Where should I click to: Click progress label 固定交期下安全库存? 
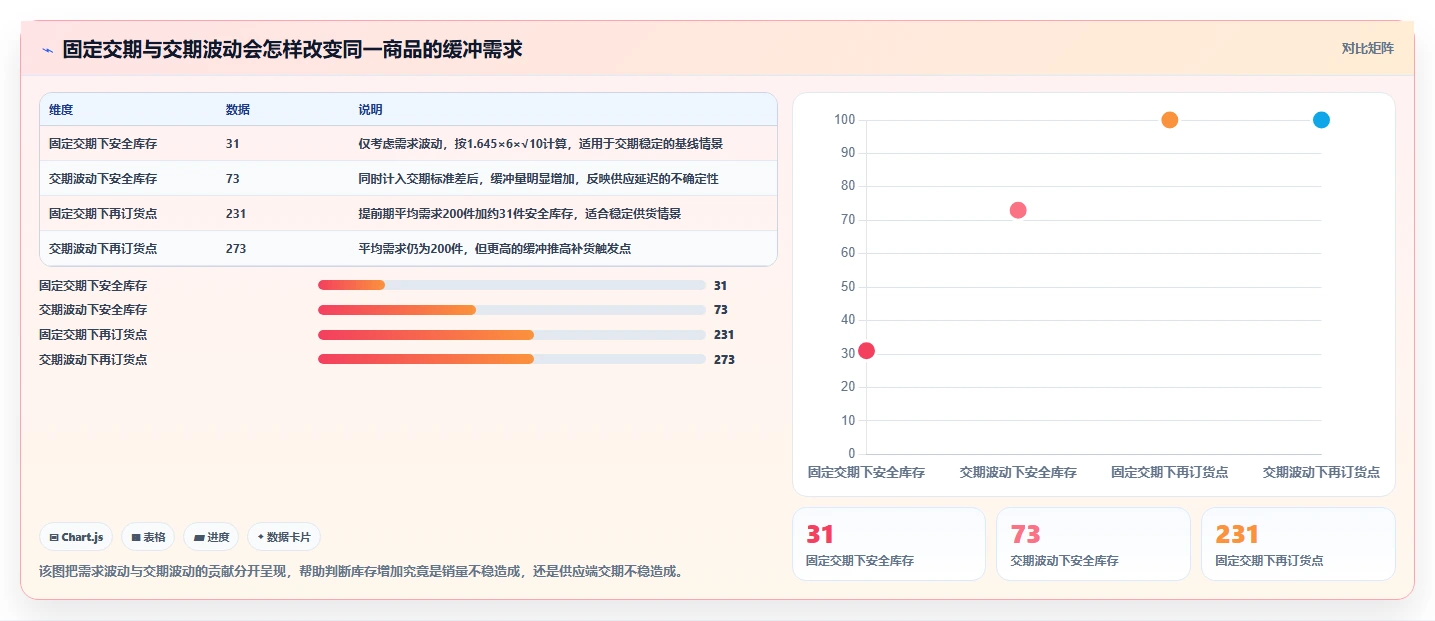93,286
